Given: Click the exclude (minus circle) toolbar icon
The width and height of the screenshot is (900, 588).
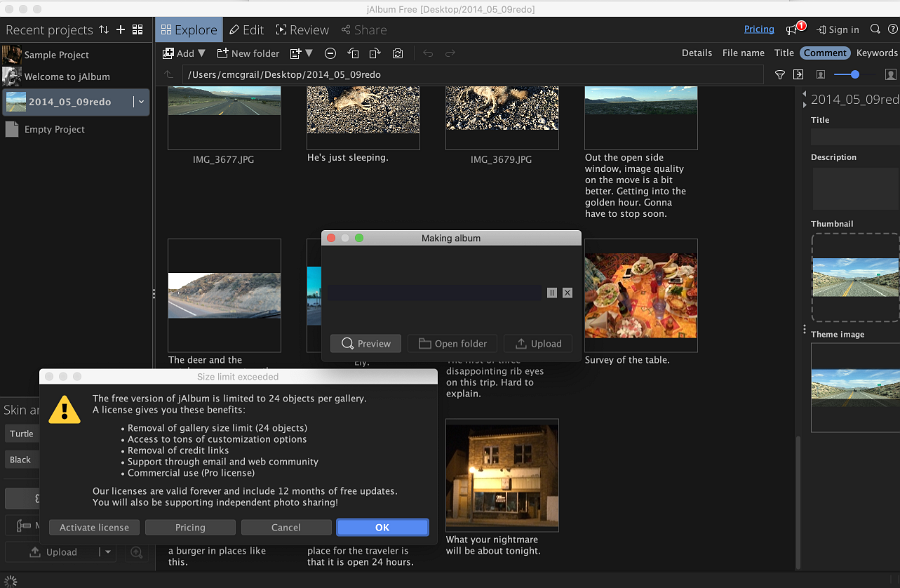Looking at the screenshot, I should click(330, 53).
